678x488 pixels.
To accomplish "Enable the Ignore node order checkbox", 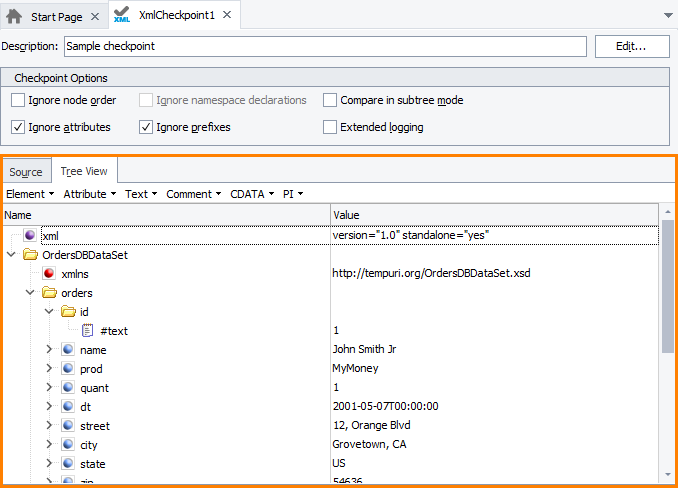I will tap(18, 100).
